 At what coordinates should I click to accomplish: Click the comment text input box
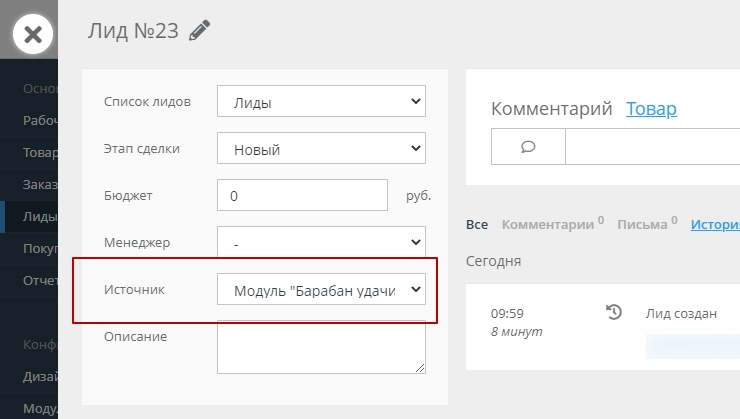(x=652, y=146)
